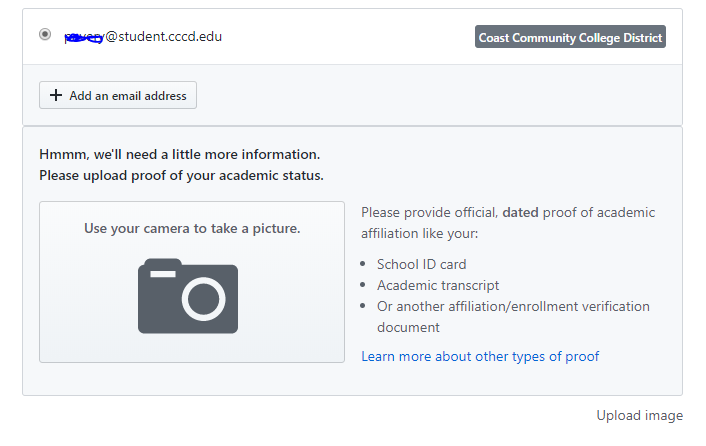Click the student.cccd.edu email address text
The height and width of the screenshot is (446, 706).
(163, 37)
